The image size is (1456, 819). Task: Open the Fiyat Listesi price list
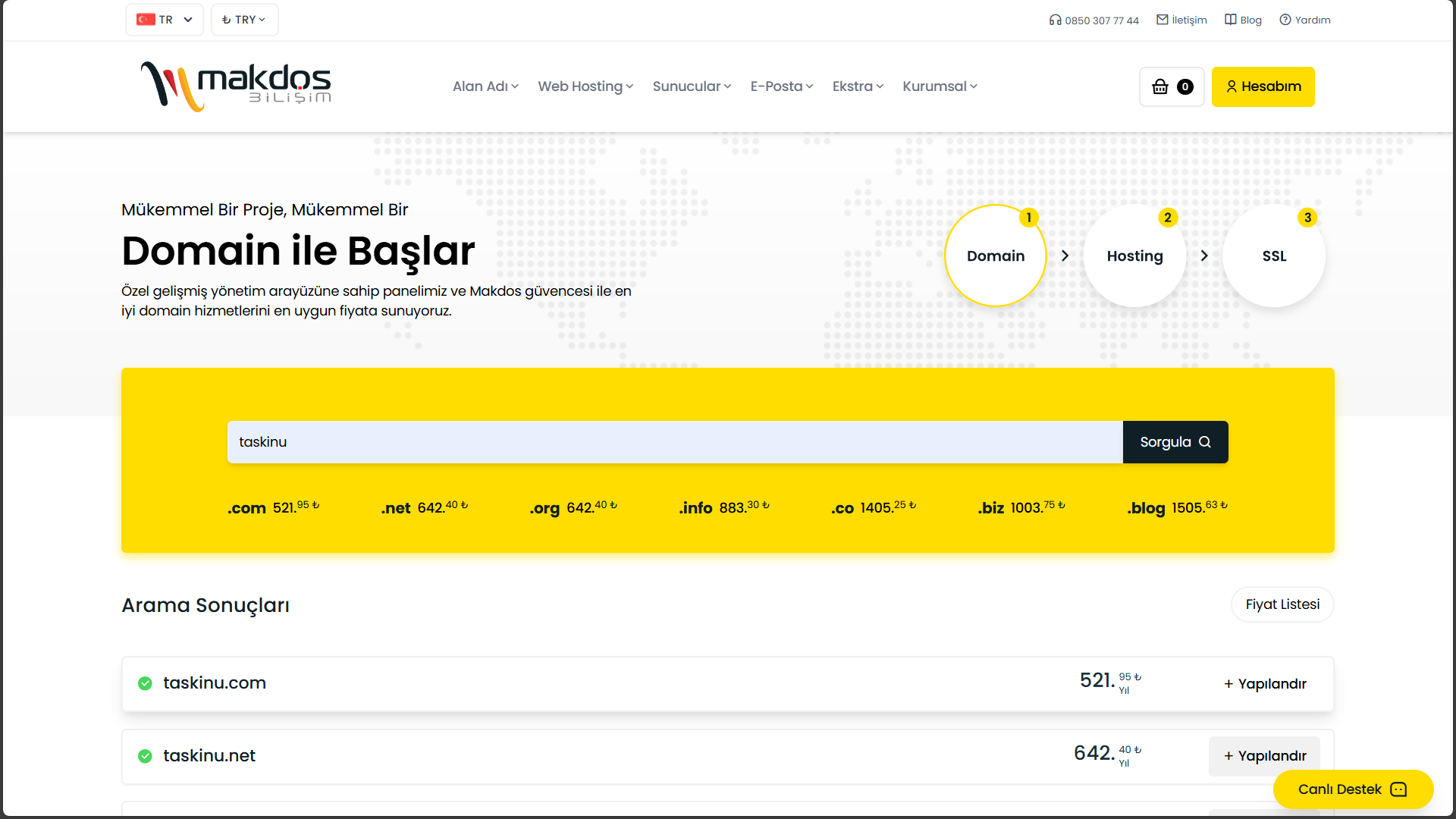(x=1282, y=604)
